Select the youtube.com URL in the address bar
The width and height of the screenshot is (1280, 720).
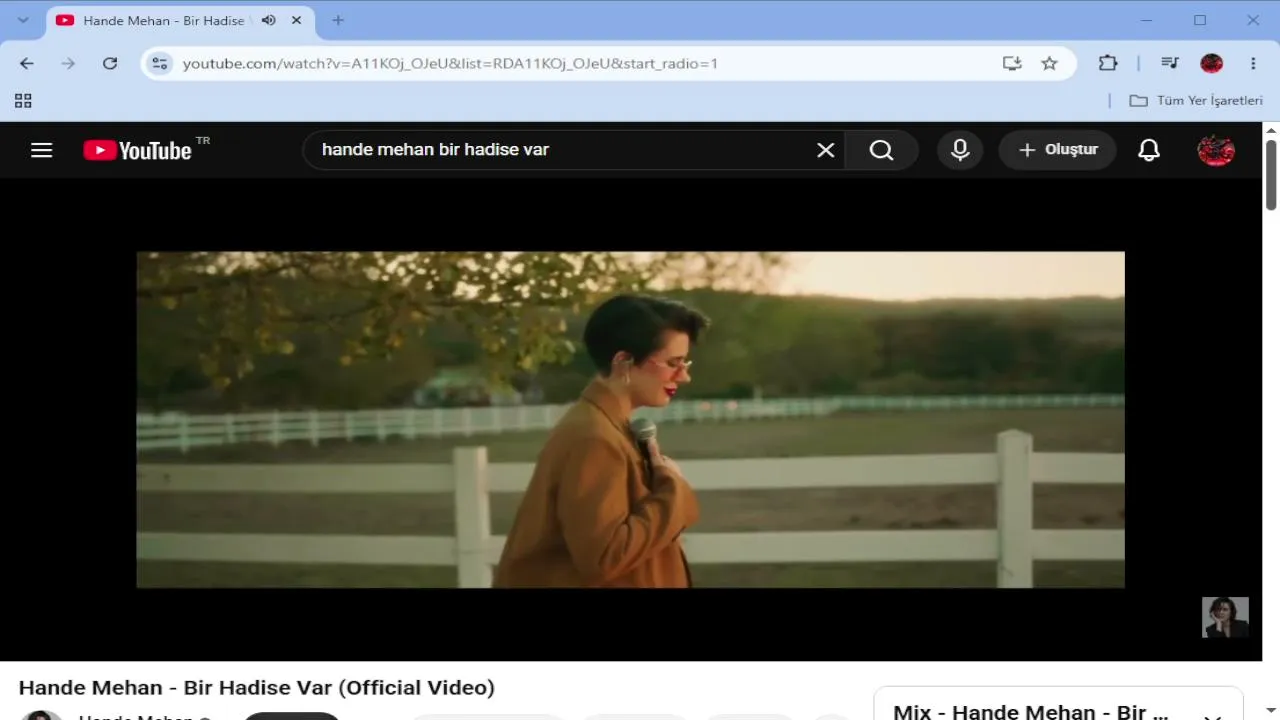coord(450,63)
